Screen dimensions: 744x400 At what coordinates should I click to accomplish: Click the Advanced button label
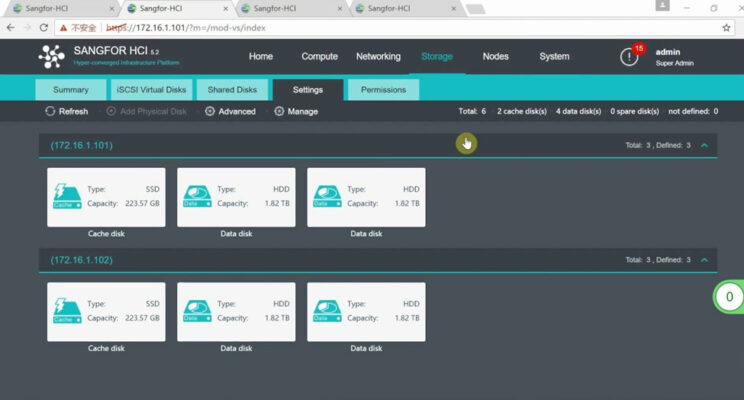(x=237, y=112)
